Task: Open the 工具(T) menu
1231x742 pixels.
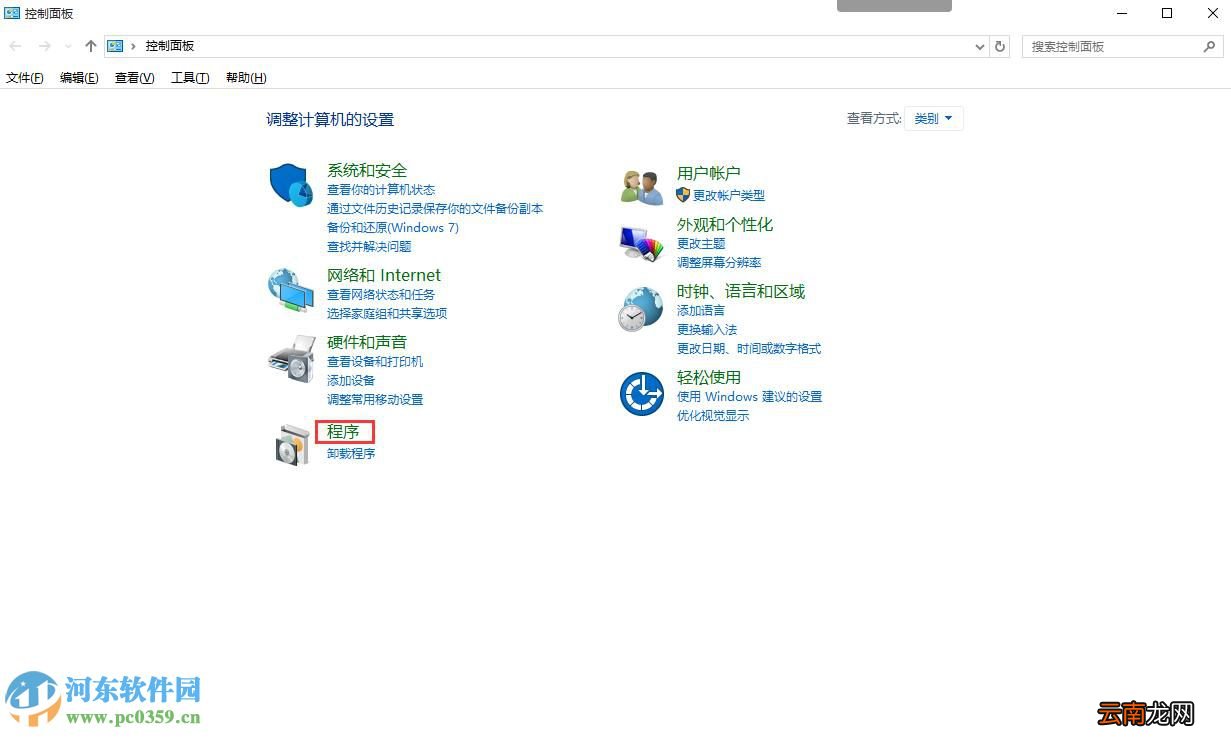Action: [190, 78]
